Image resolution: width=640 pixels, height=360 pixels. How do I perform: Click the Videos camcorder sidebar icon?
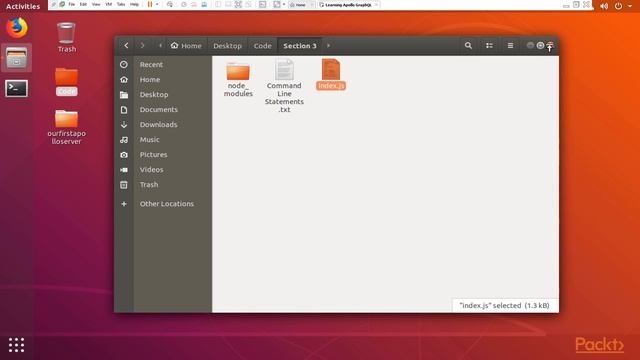pos(124,170)
